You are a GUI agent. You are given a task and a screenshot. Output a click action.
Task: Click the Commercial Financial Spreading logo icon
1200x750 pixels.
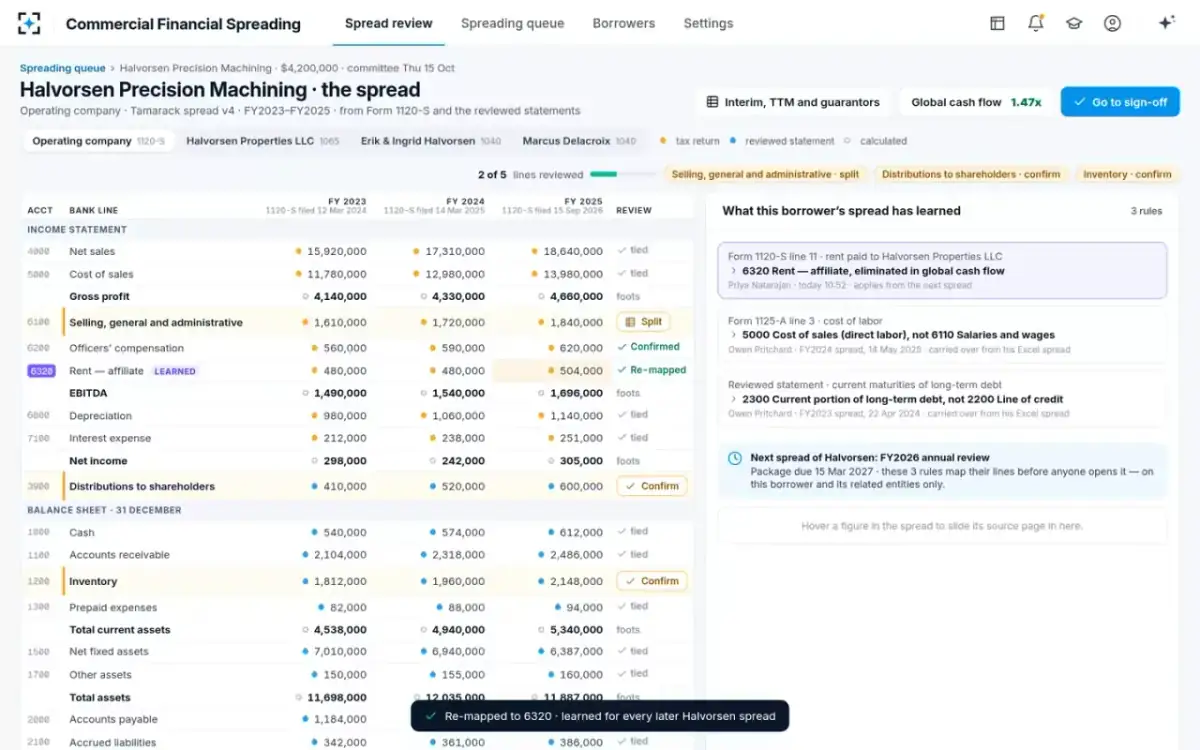tap(30, 23)
